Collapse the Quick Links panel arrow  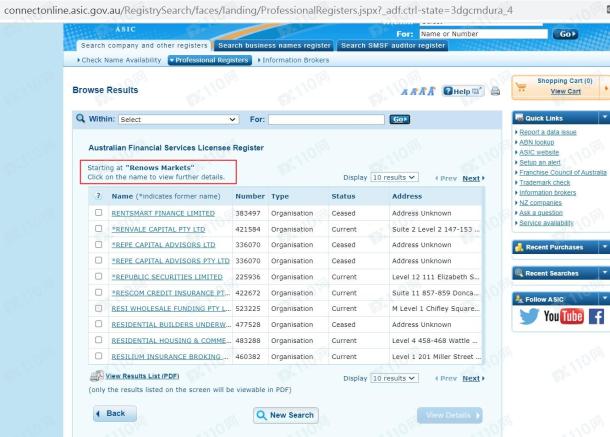click(x=605, y=117)
